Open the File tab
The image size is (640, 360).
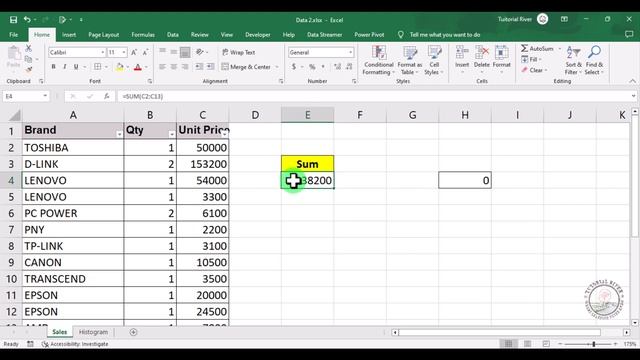pos(13,35)
